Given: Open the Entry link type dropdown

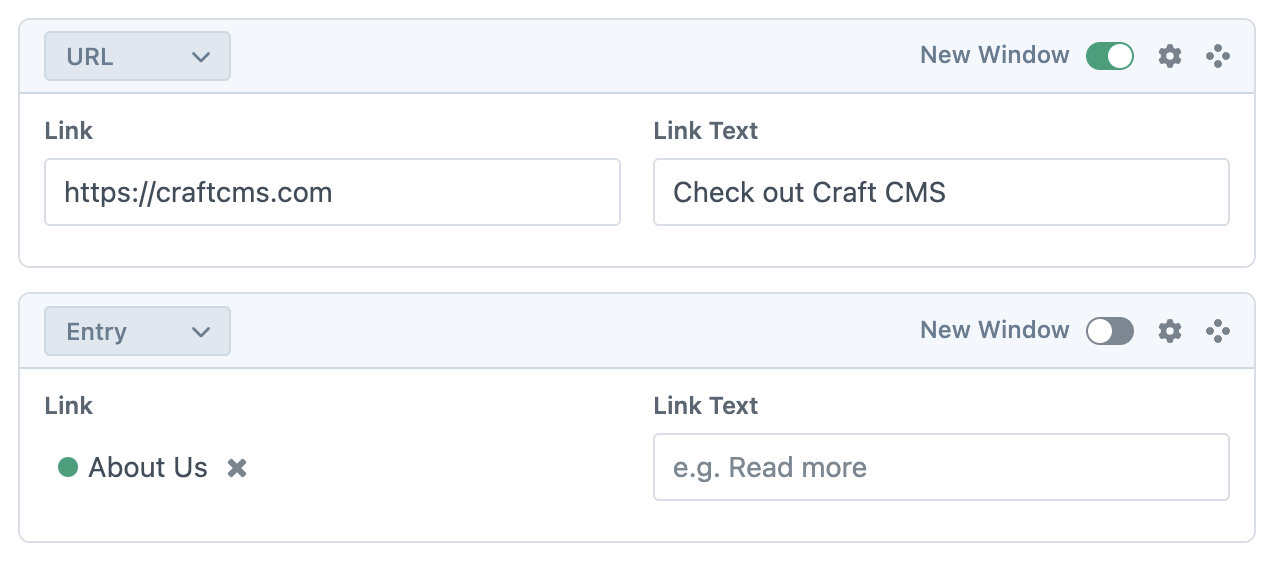Looking at the screenshot, I should [137, 331].
